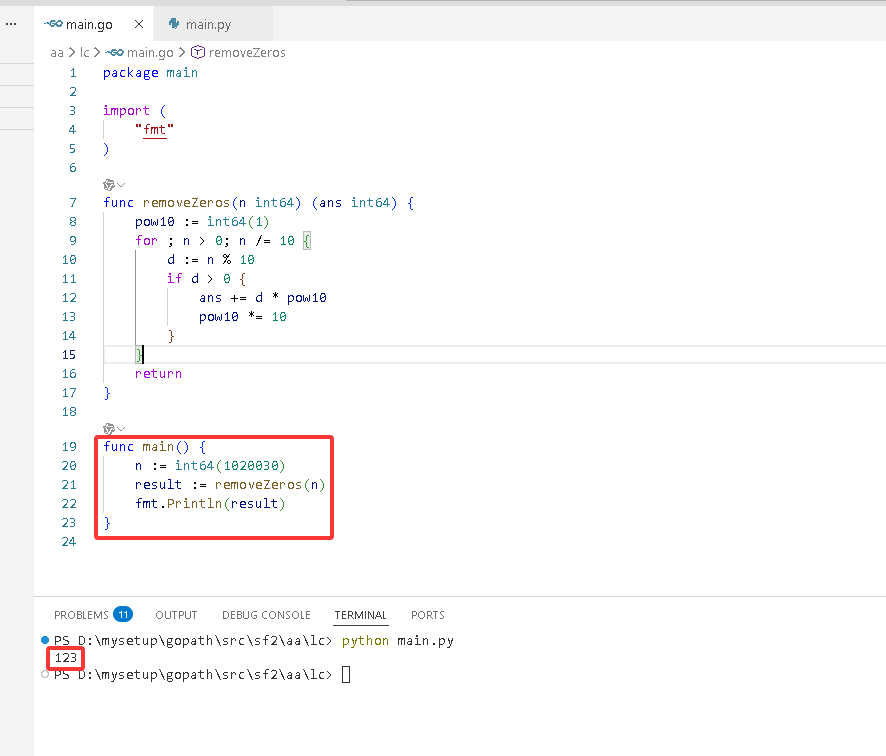
Task: Click 'd := n % 10' on line 10
Action: [x=211, y=260]
